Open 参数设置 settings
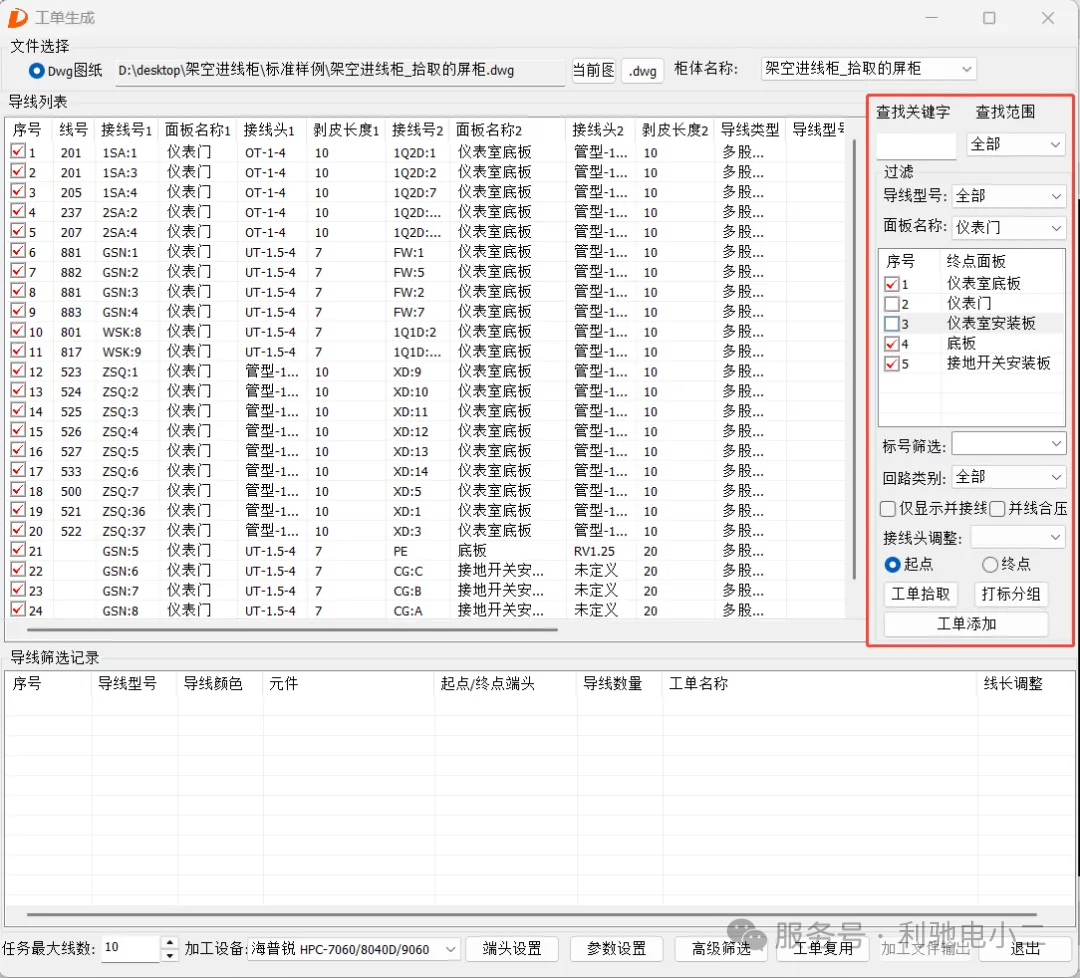 point(616,948)
